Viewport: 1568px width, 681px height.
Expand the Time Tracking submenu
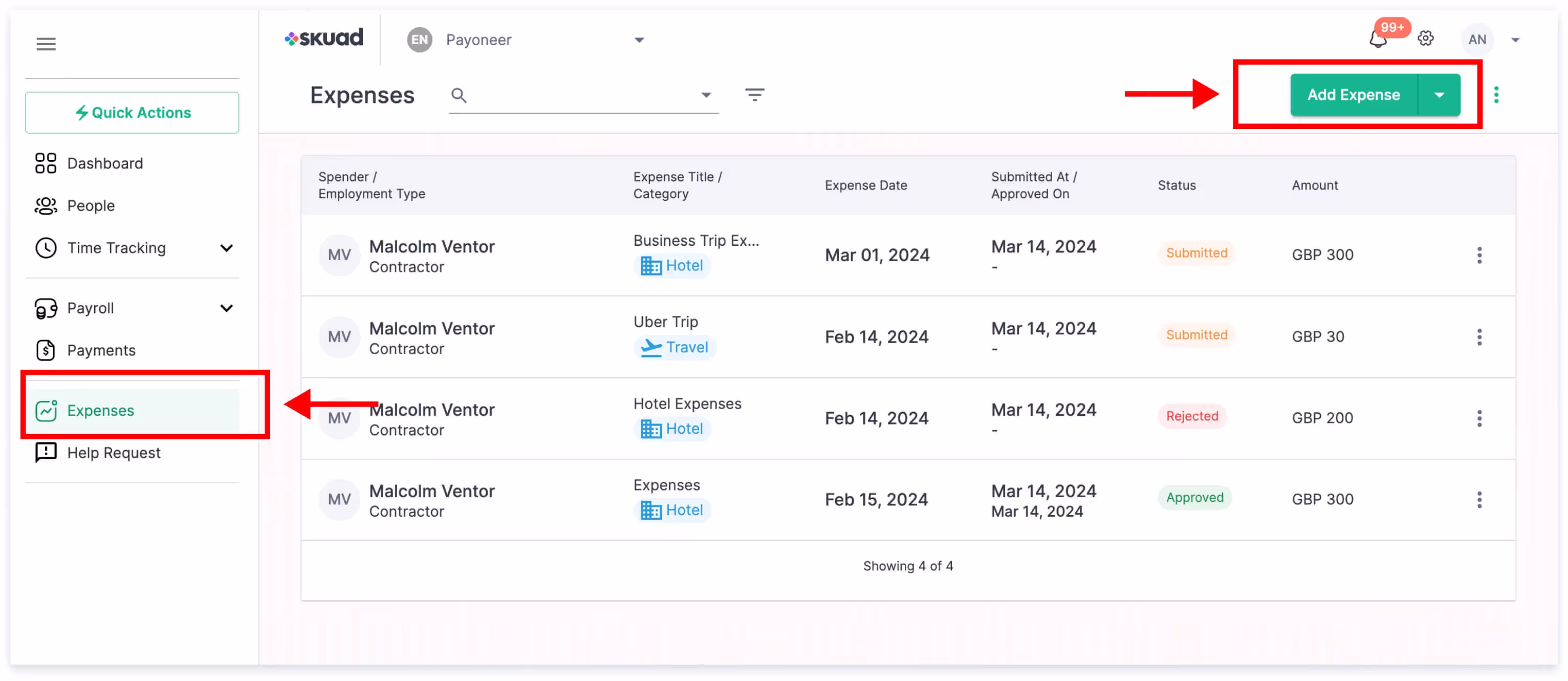(226, 248)
